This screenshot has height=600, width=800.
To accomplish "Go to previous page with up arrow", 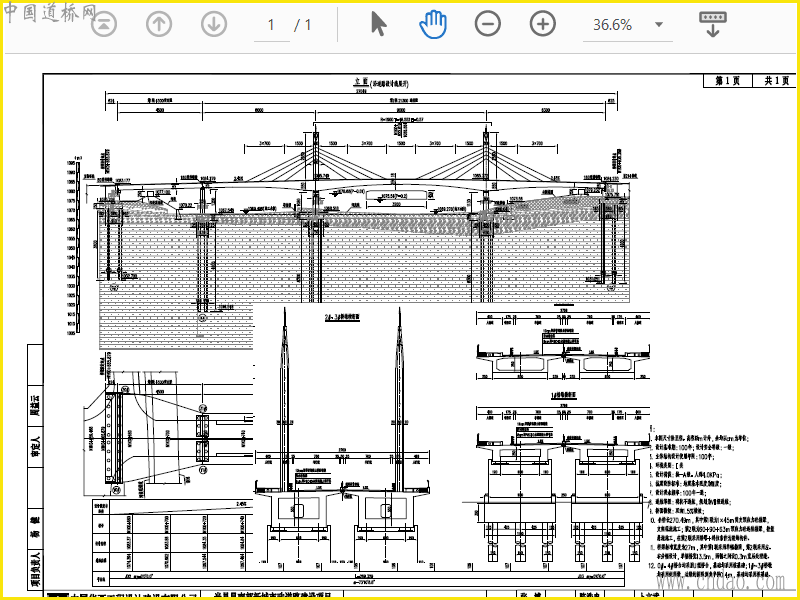I will tap(159, 24).
